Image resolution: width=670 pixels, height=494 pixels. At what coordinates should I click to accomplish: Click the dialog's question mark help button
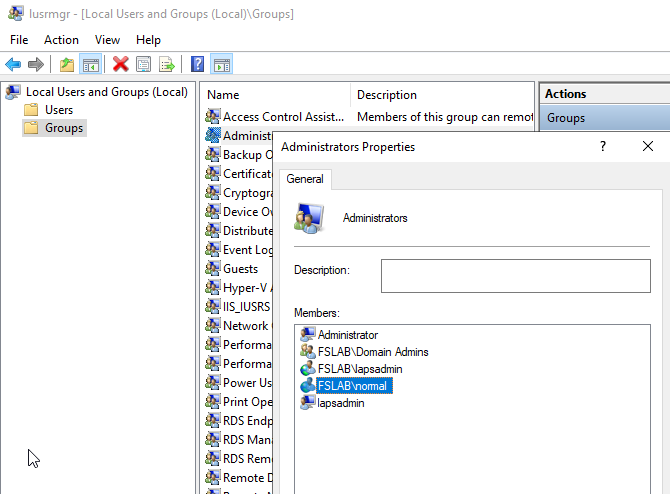tap(602, 147)
